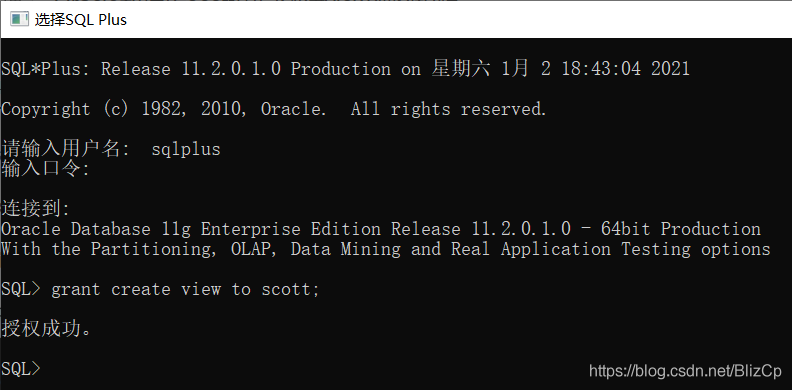Click the "64bit Production" text
Screen dimensions: 792x390
pos(681,229)
